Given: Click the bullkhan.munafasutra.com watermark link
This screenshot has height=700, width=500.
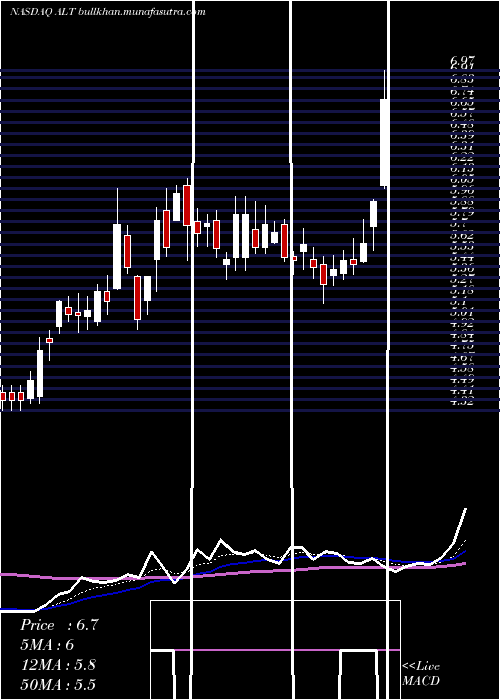Looking at the screenshot, I should pos(142,12).
